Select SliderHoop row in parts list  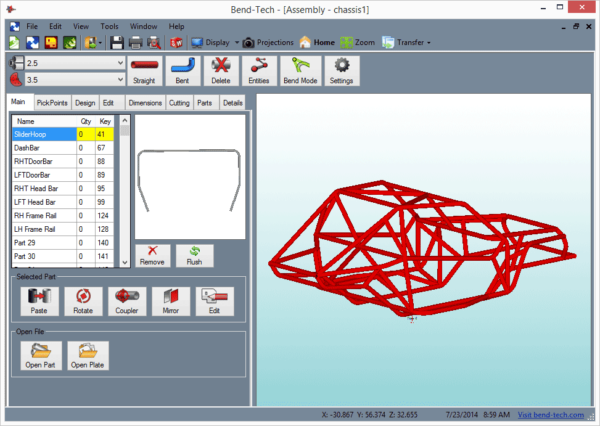tap(63, 134)
